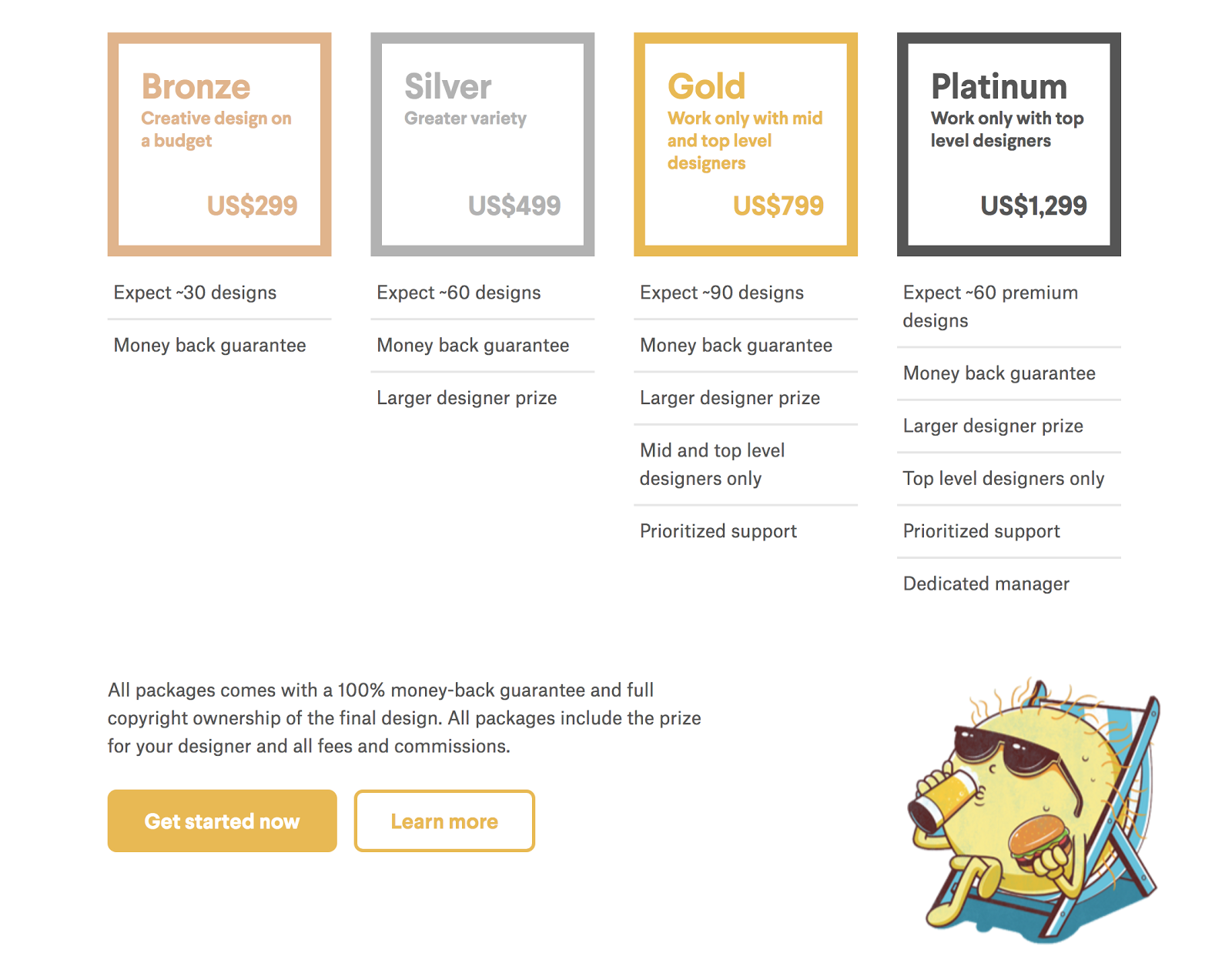Click the Learn more button
Viewport: 1232px width, 953px height.
(x=444, y=821)
